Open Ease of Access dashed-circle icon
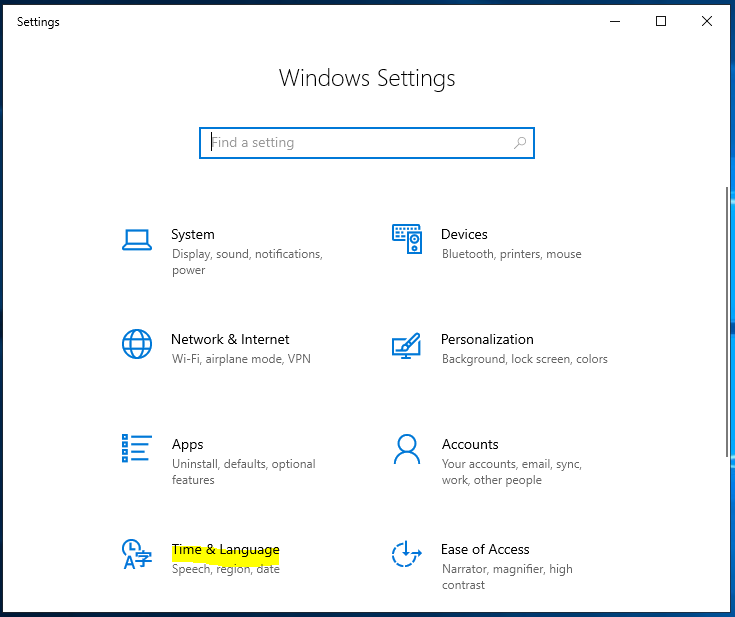This screenshot has height=617, width=735. click(x=406, y=554)
